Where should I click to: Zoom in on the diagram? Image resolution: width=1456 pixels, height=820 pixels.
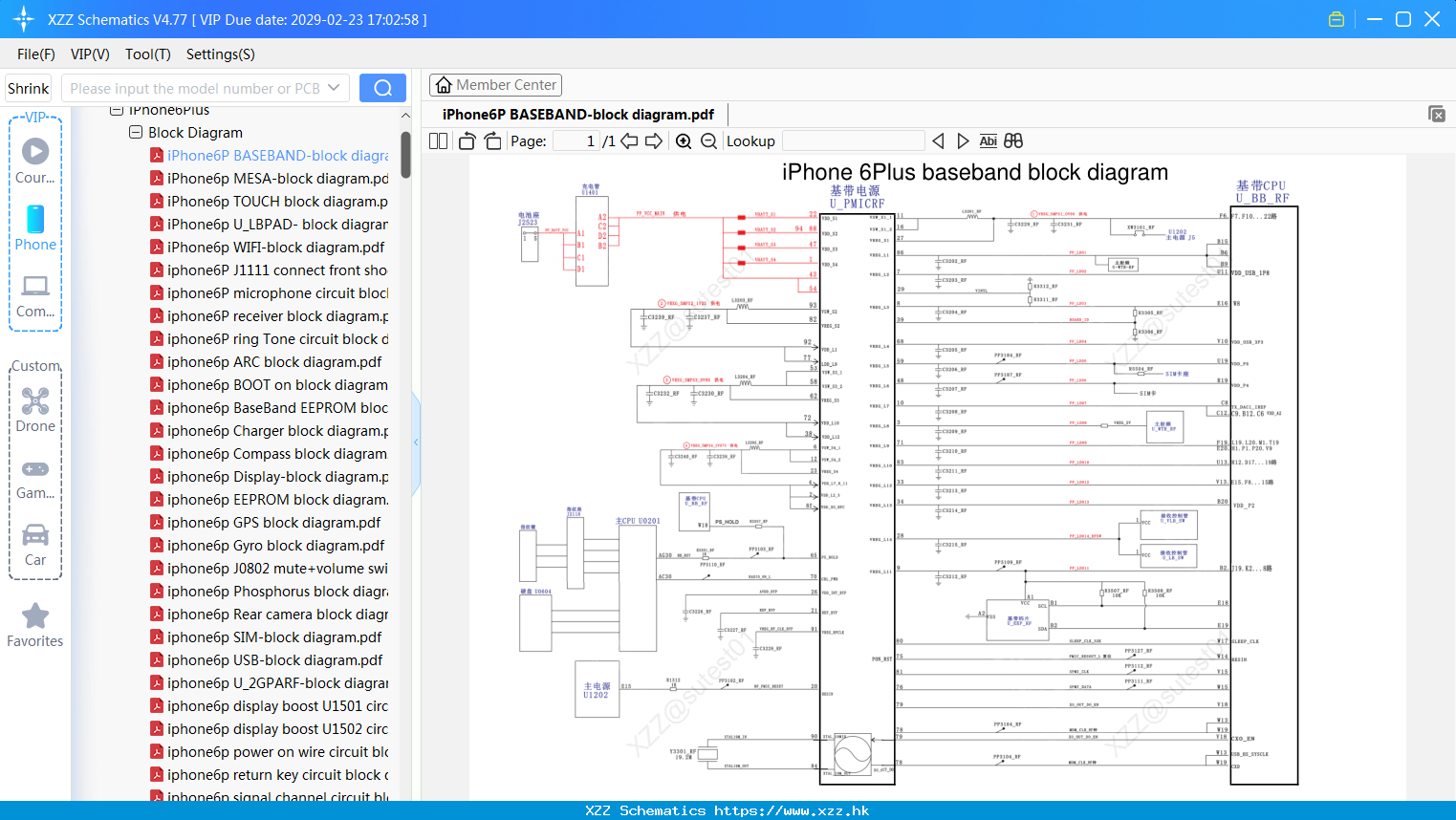684,140
